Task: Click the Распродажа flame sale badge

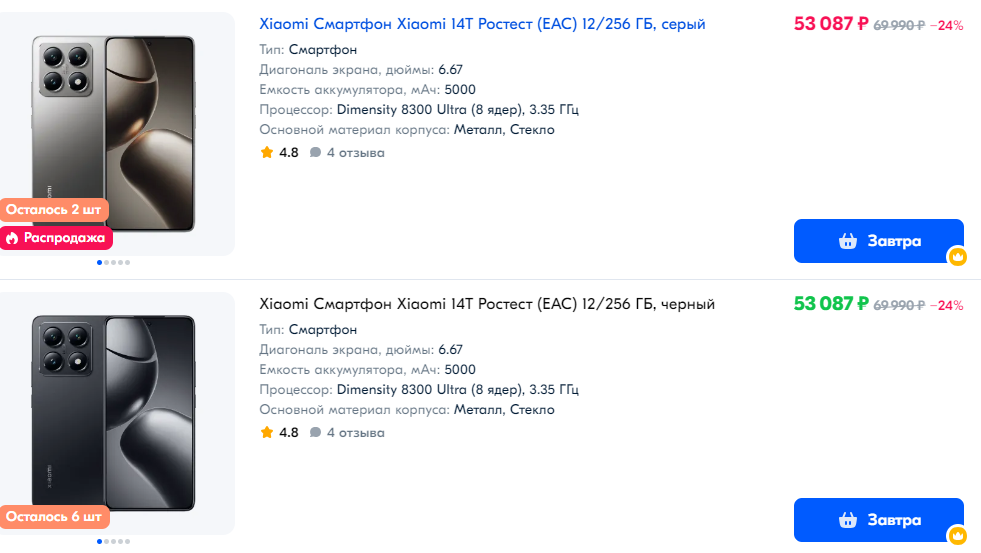Action: pos(56,238)
